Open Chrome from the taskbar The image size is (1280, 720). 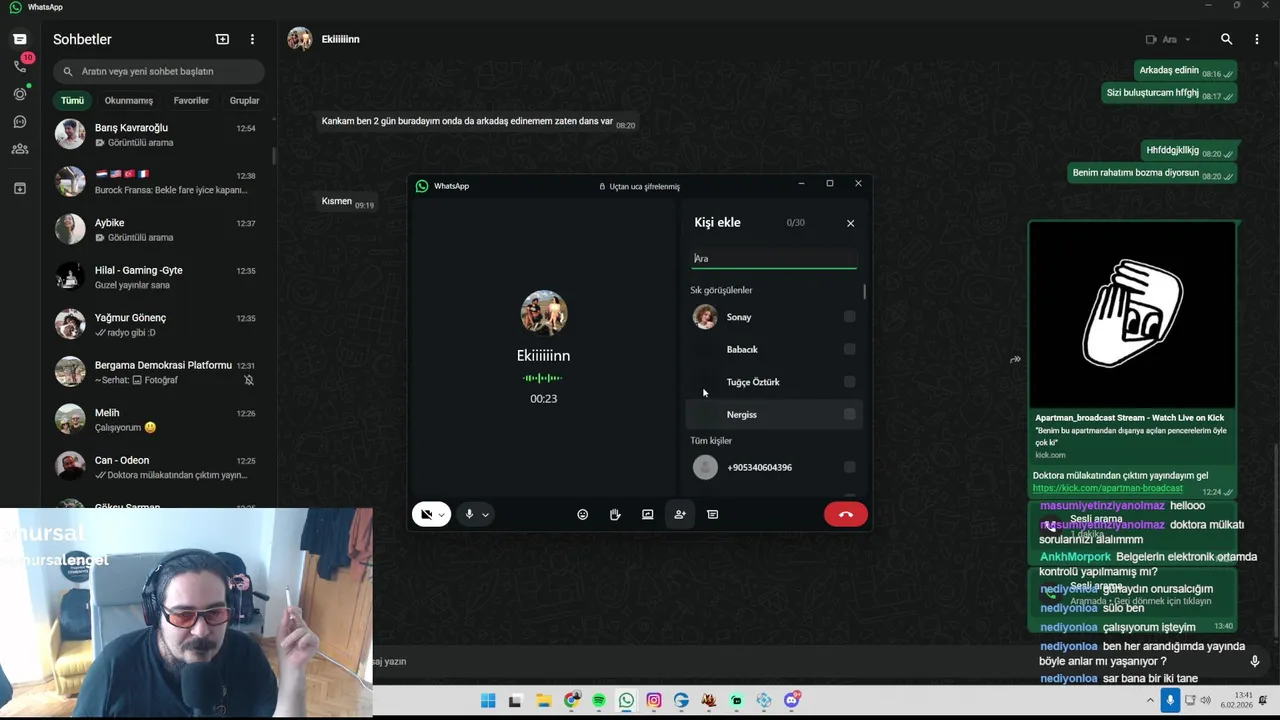[571, 701]
